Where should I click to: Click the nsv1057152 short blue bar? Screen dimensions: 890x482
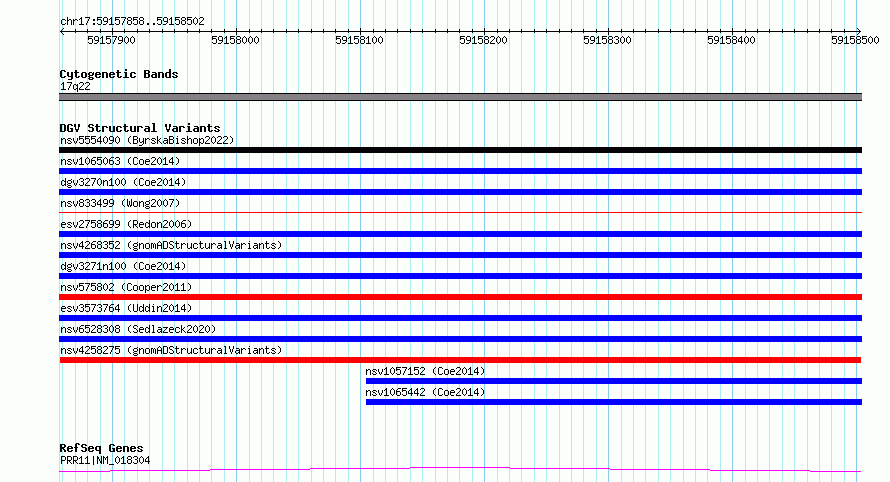614,381
